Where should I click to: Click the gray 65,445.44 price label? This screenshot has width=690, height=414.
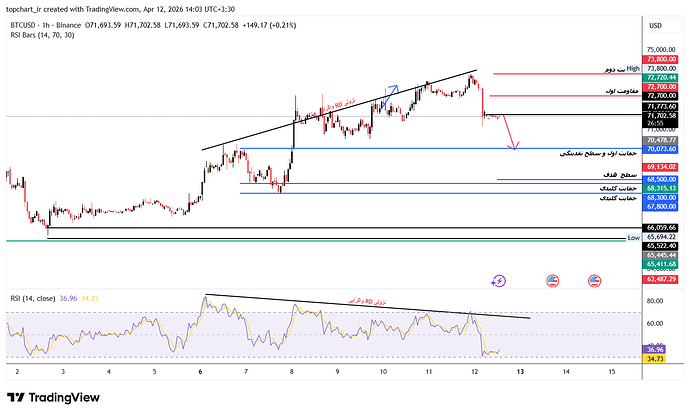point(660,255)
